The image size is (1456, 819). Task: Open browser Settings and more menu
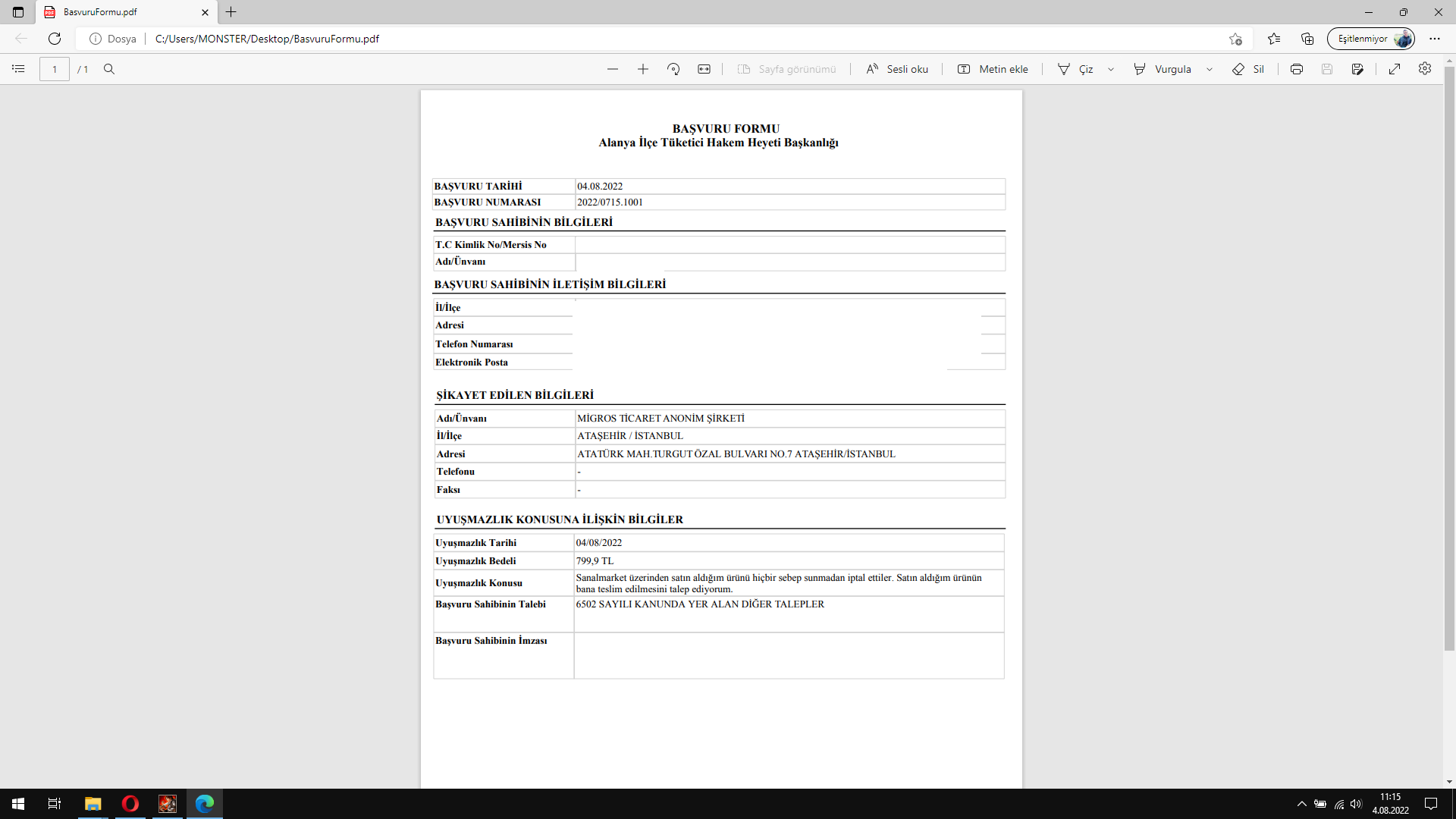coord(1435,39)
